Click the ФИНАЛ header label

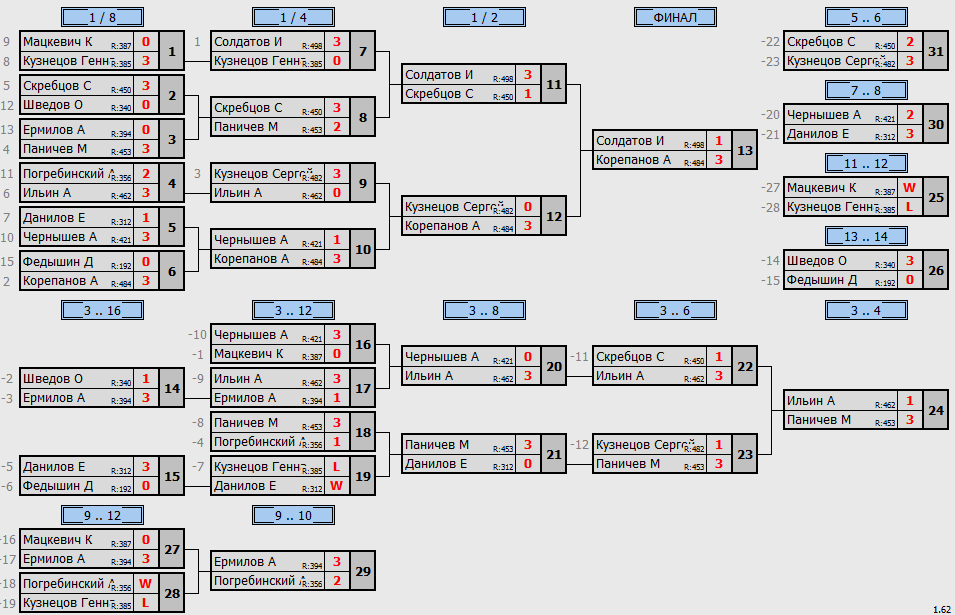[x=675, y=17]
